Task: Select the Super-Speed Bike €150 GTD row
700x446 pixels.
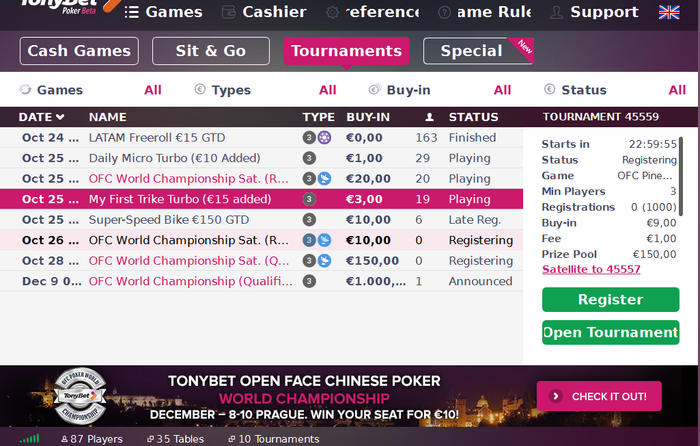Action: (262, 220)
